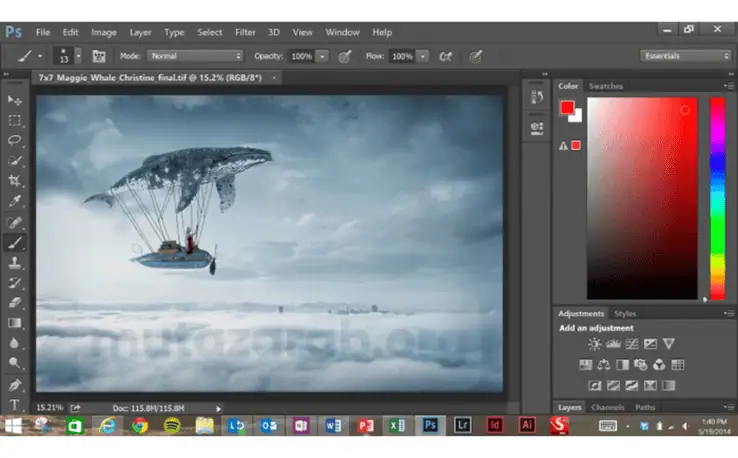Open the Image menu
The height and width of the screenshot is (458, 738).
(104, 32)
